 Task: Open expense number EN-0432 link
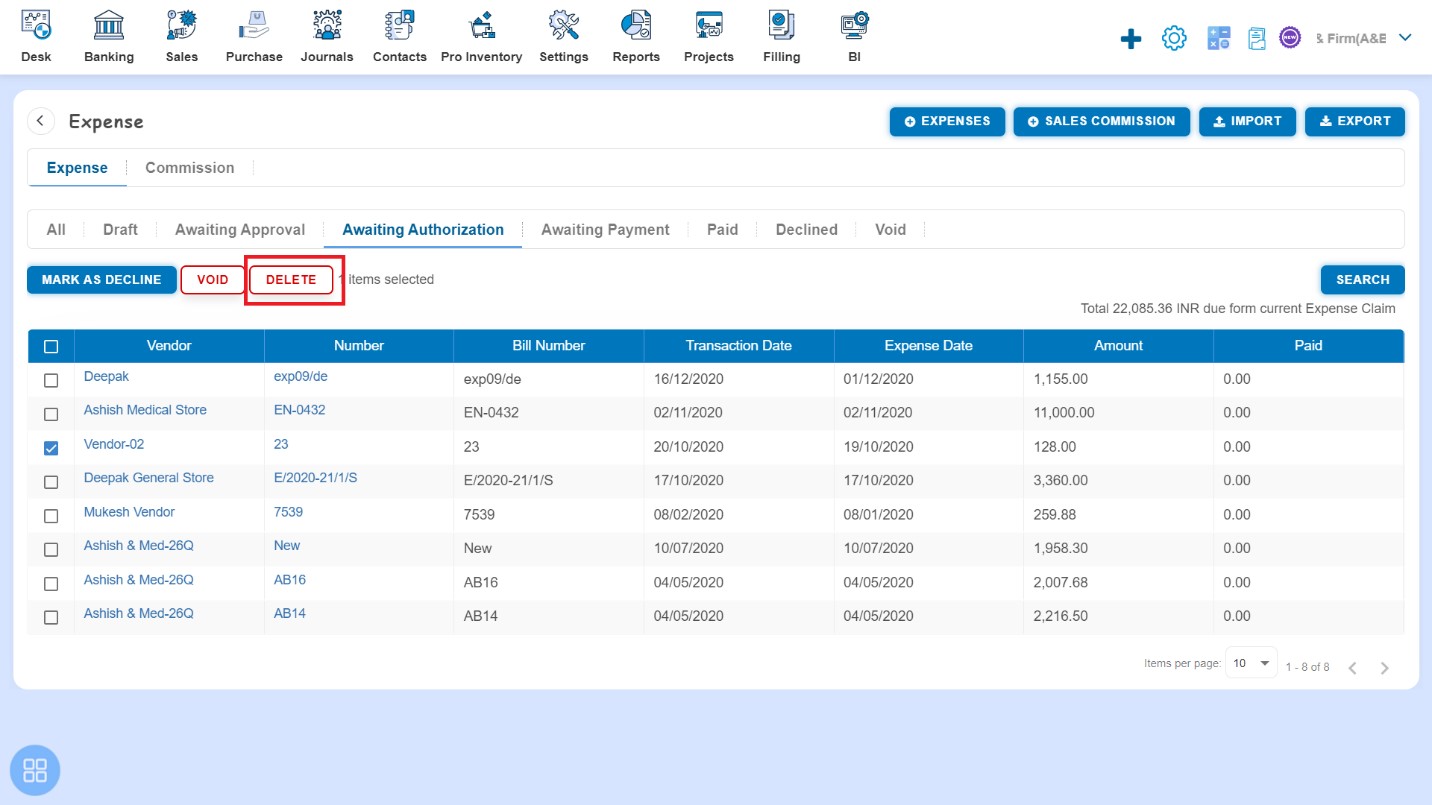(x=299, y=410)
